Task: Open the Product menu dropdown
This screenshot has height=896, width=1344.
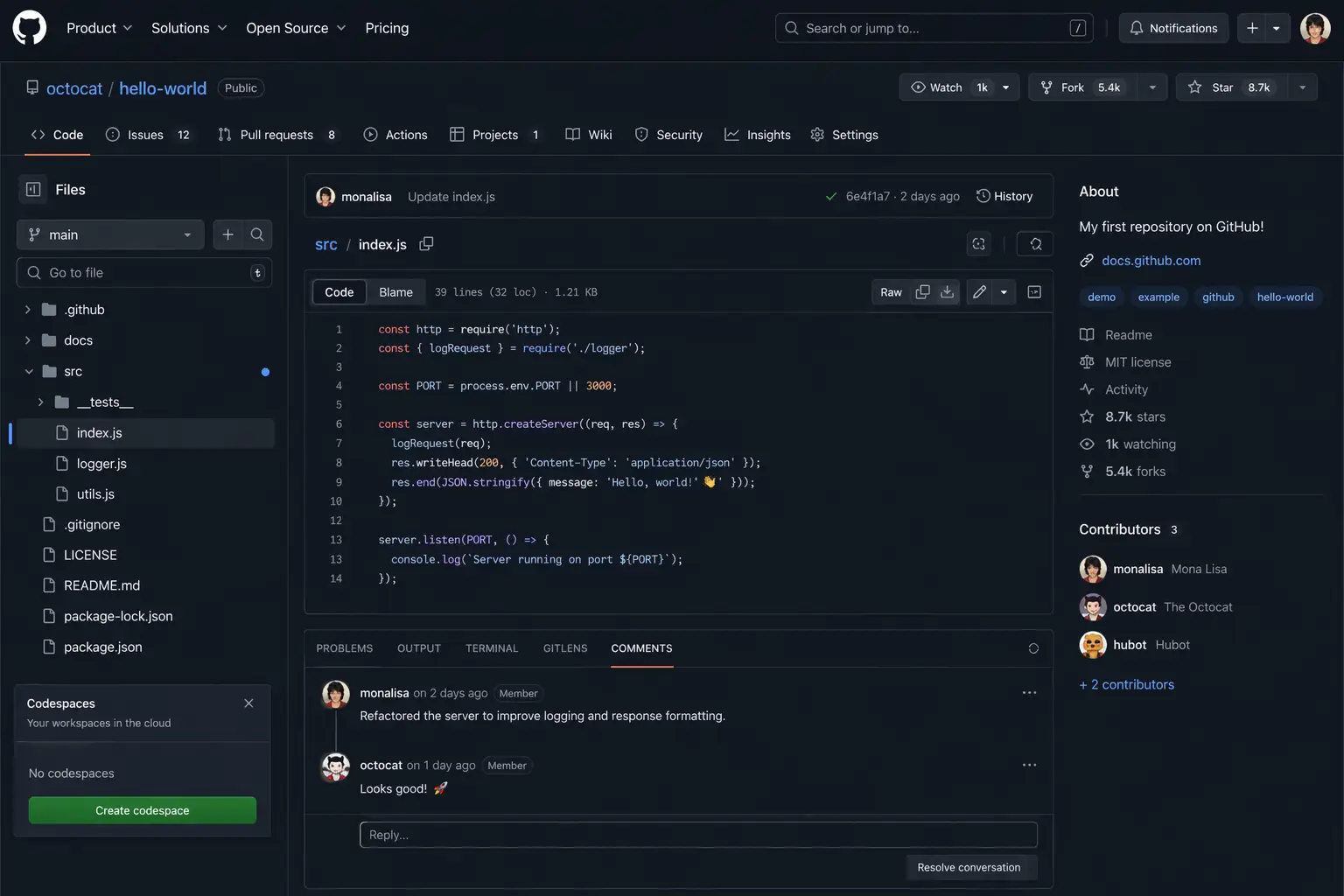Action: pos(99,28)
